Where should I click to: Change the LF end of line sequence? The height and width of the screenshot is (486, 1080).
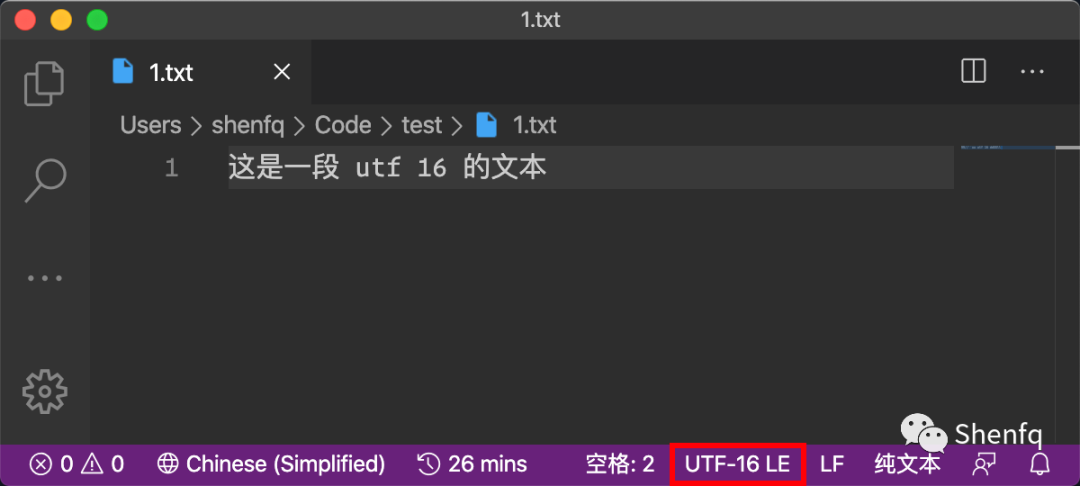click(832, 464)
